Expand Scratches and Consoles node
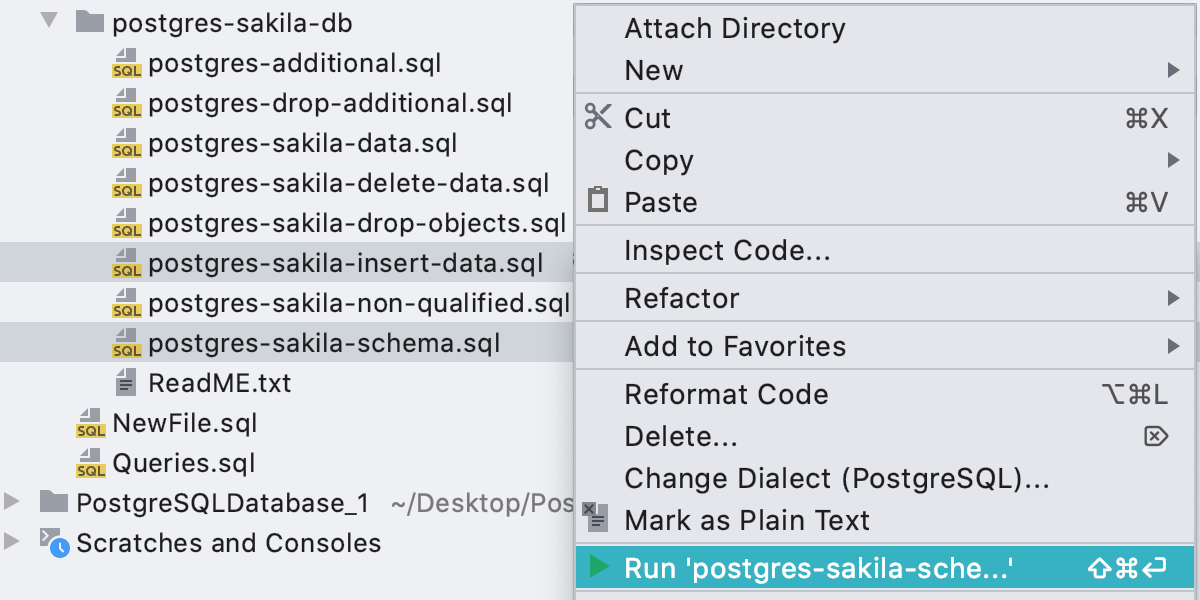Screen dimensions: 1200x600 (x=12, y=542)
